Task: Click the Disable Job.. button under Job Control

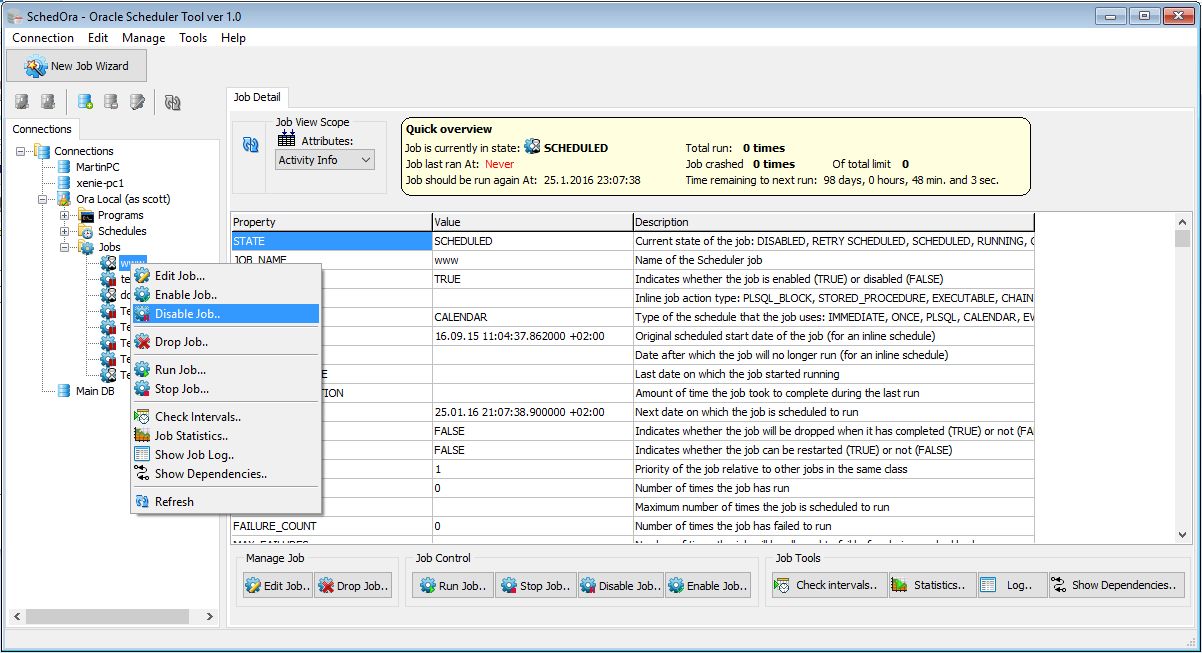Action: (621, 586)
